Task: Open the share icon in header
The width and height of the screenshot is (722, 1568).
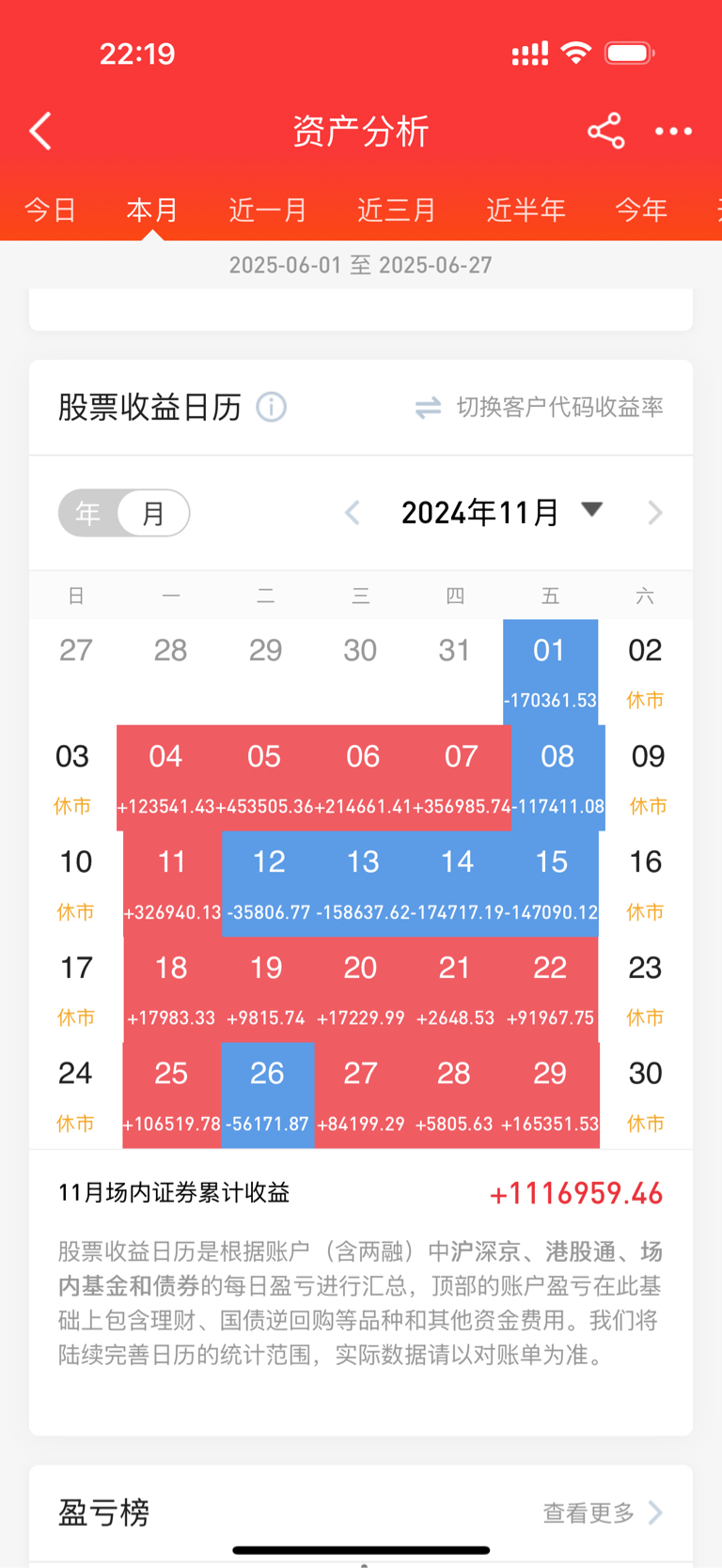Action: (606, 131)
